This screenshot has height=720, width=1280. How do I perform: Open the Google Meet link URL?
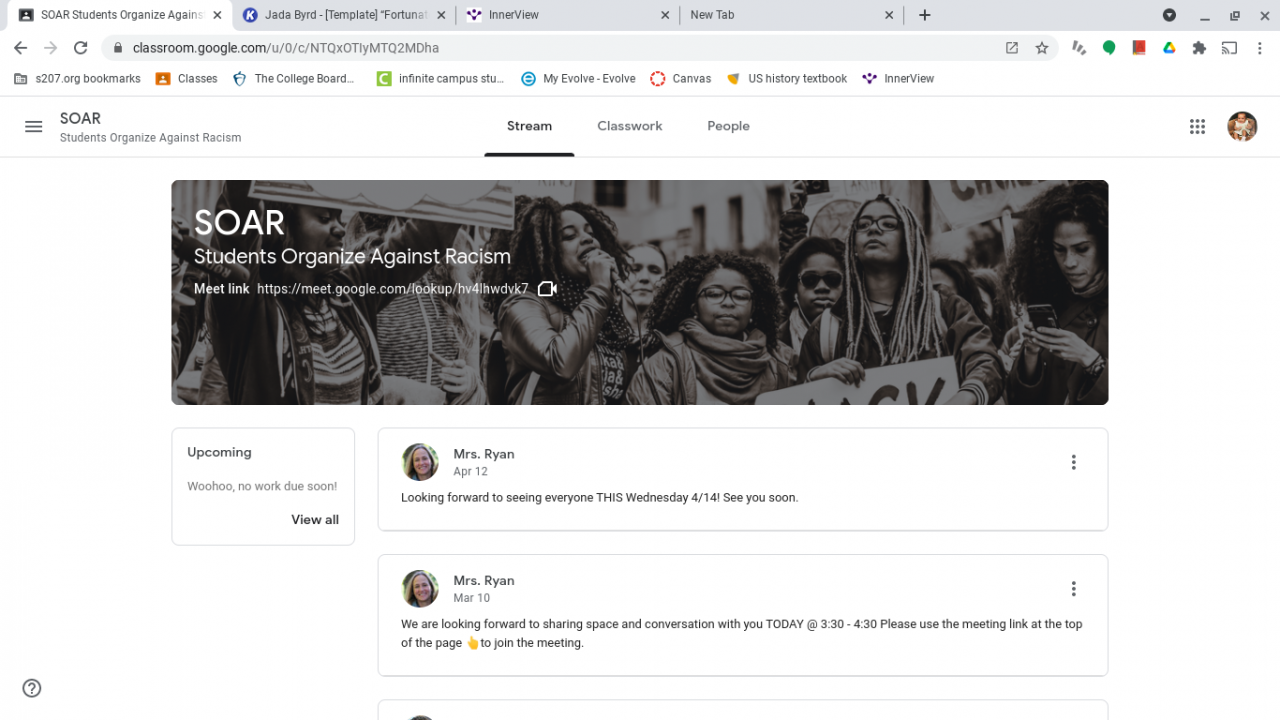click(392, 289)
